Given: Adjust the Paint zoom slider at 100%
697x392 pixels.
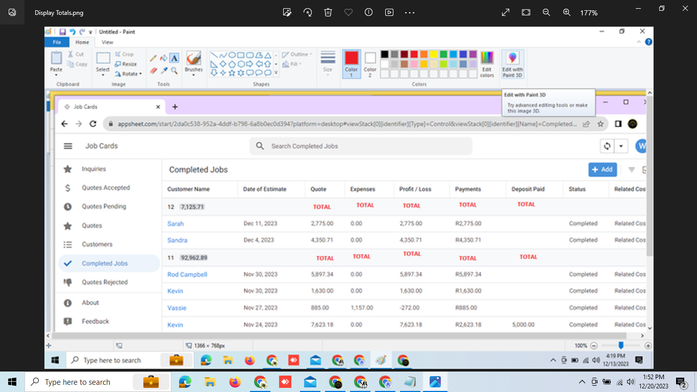Looking at the screenshot, I should click(x=621, y=345).
